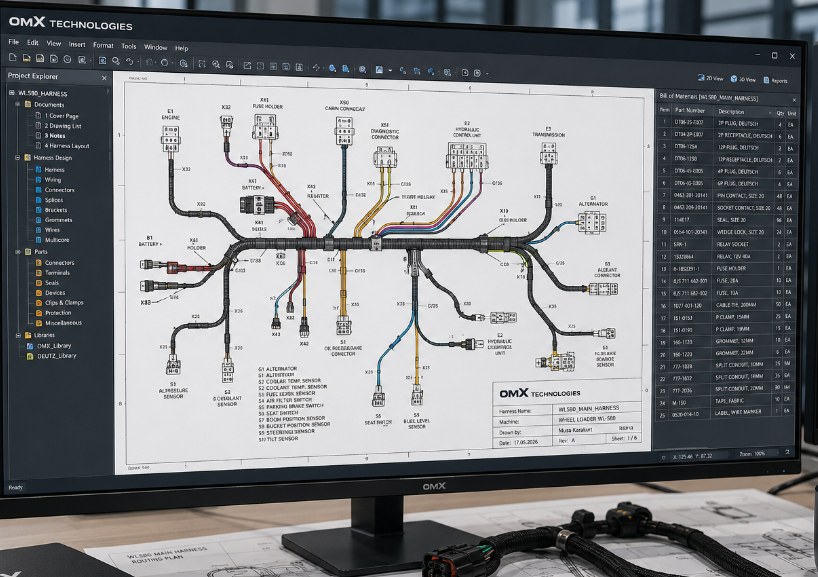Select Devices under Parts
Viewport: 818px width, 577px height.
55,293
